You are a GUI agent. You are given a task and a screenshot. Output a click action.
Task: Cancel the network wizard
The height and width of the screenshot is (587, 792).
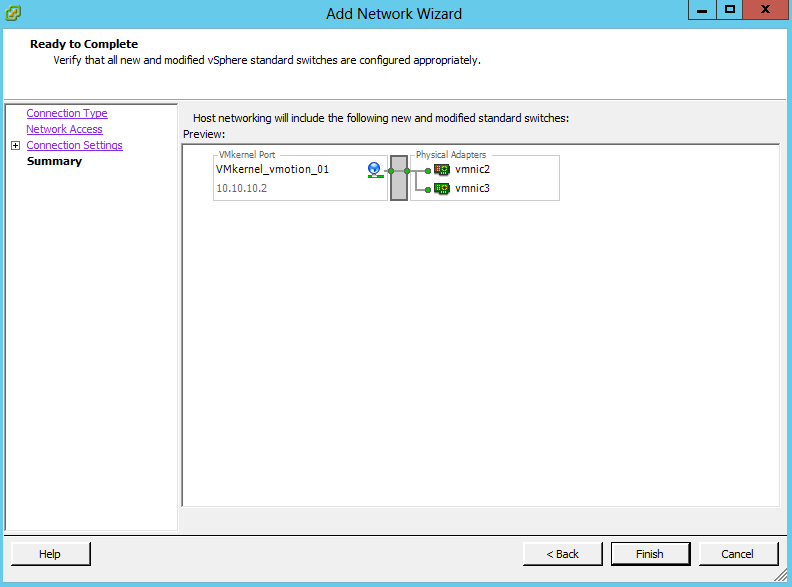tap(738, 554)
